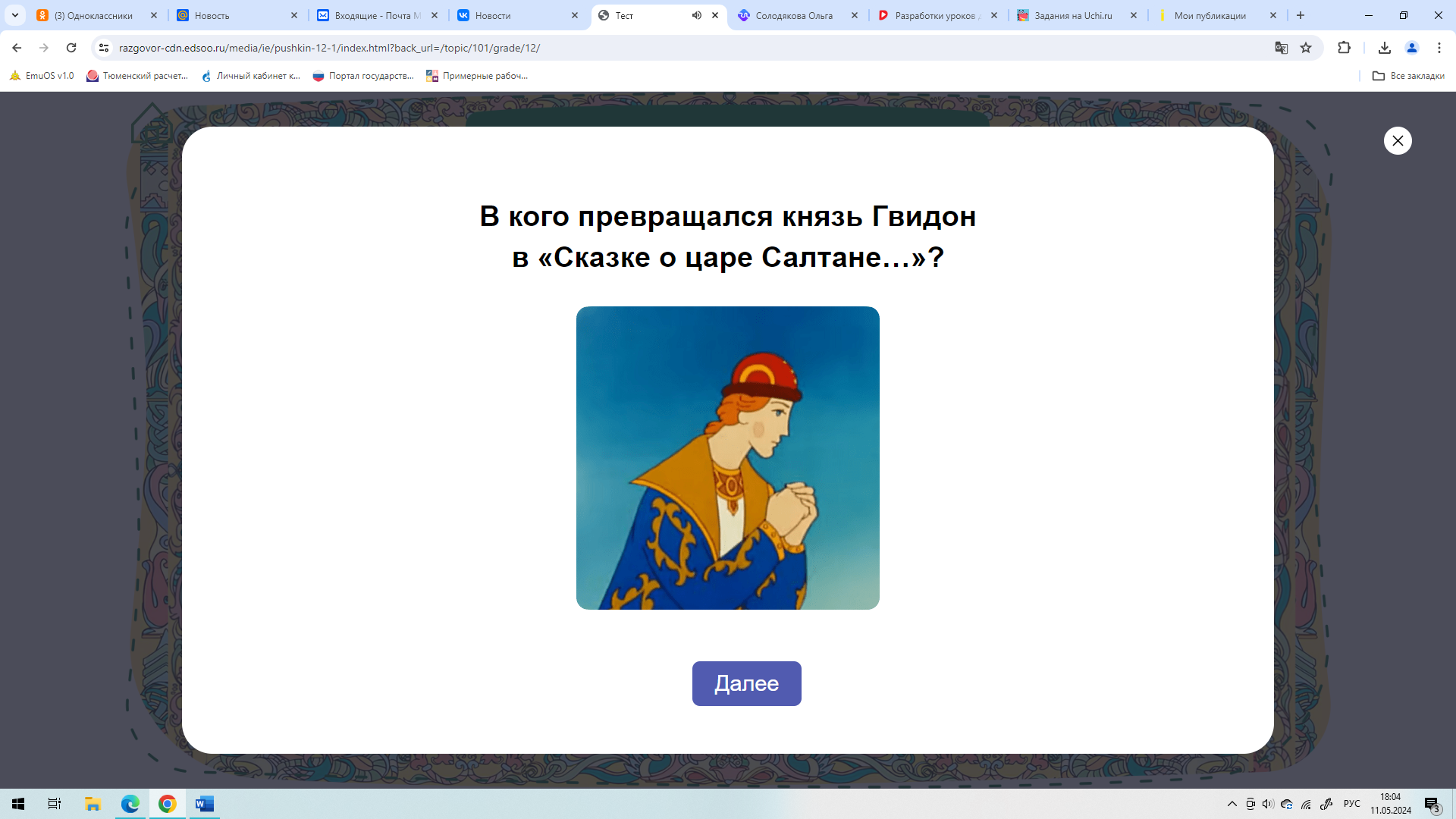The width and height of the screenshot is (1456, 819).
Task: Open the Примерные рабоч bookmark
Action: tap(477, 76)
